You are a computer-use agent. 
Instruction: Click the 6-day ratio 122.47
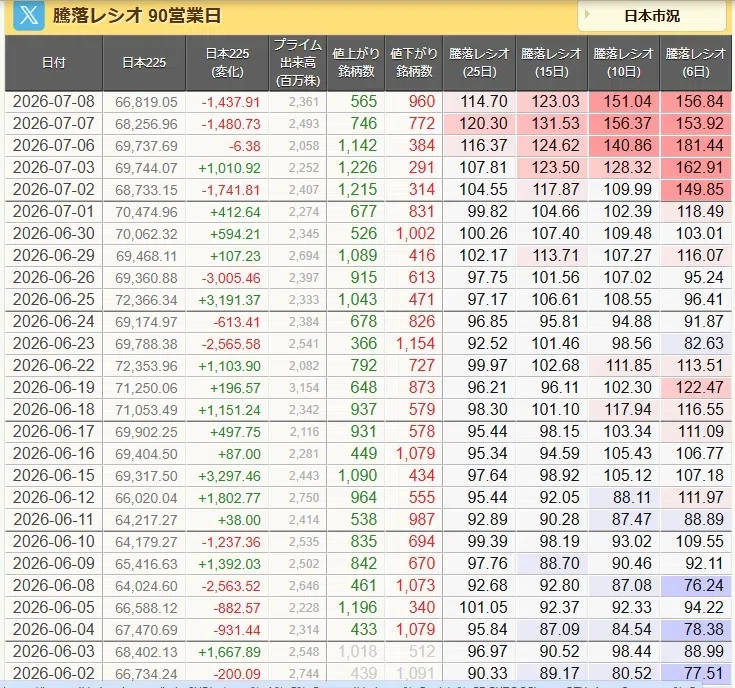[x=699, y=388]
